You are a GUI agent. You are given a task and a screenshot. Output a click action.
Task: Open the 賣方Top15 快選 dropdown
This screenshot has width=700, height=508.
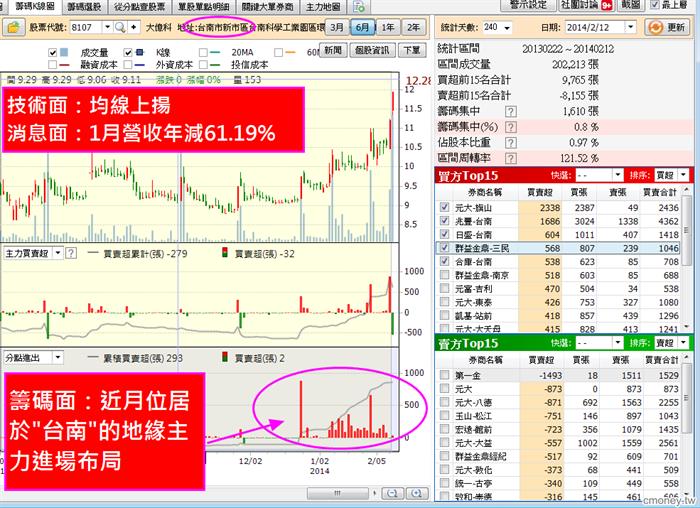pyautogui.click(x=617, y=343)
